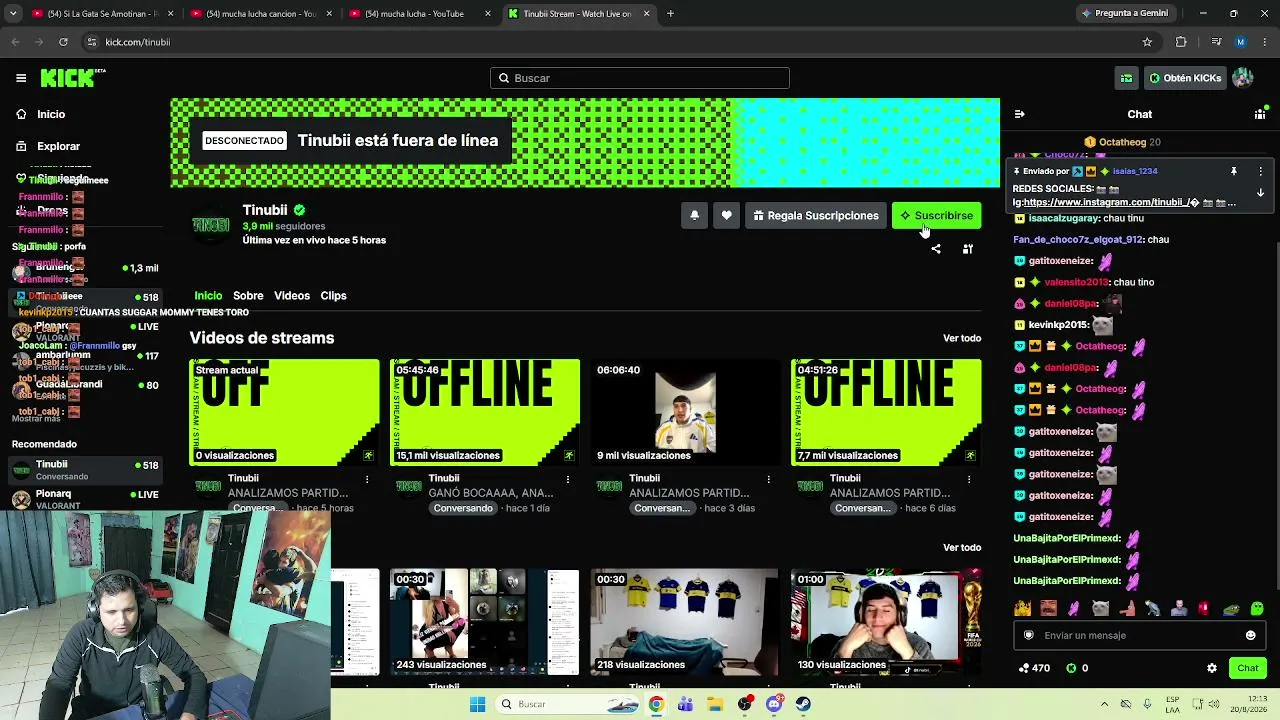Open Steam from the taskbar
This screenshot has height=720, width=1280.
804,704
